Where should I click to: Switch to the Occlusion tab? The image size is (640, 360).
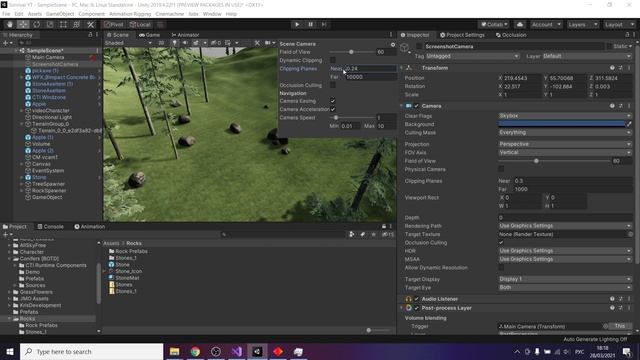511,35
